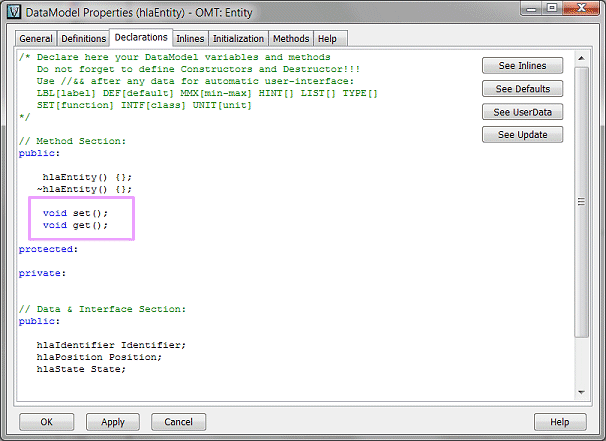Open the Help tab in the tab row
The width and height of the screenshot is (606, 441).
[327, 39]
